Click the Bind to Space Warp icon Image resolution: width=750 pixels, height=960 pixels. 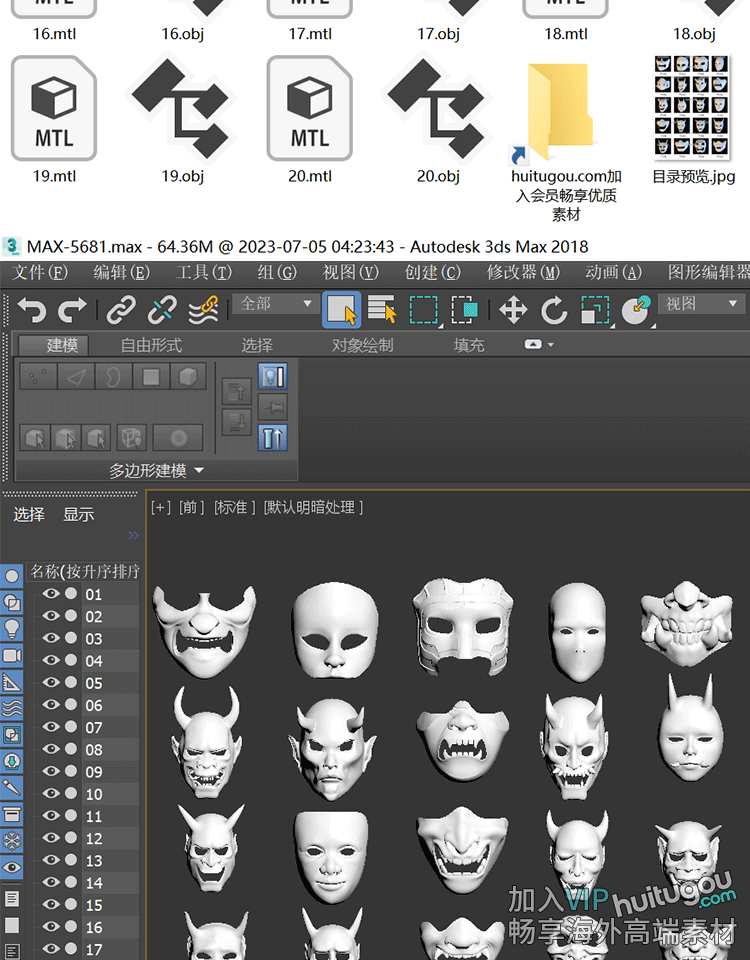(x=203, y=310)
